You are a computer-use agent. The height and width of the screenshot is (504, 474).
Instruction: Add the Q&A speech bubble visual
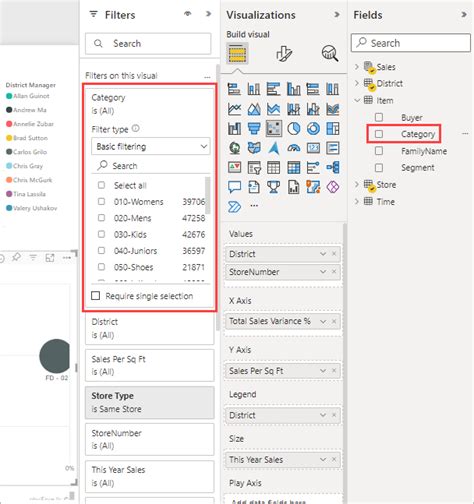(x=234, y=187)
